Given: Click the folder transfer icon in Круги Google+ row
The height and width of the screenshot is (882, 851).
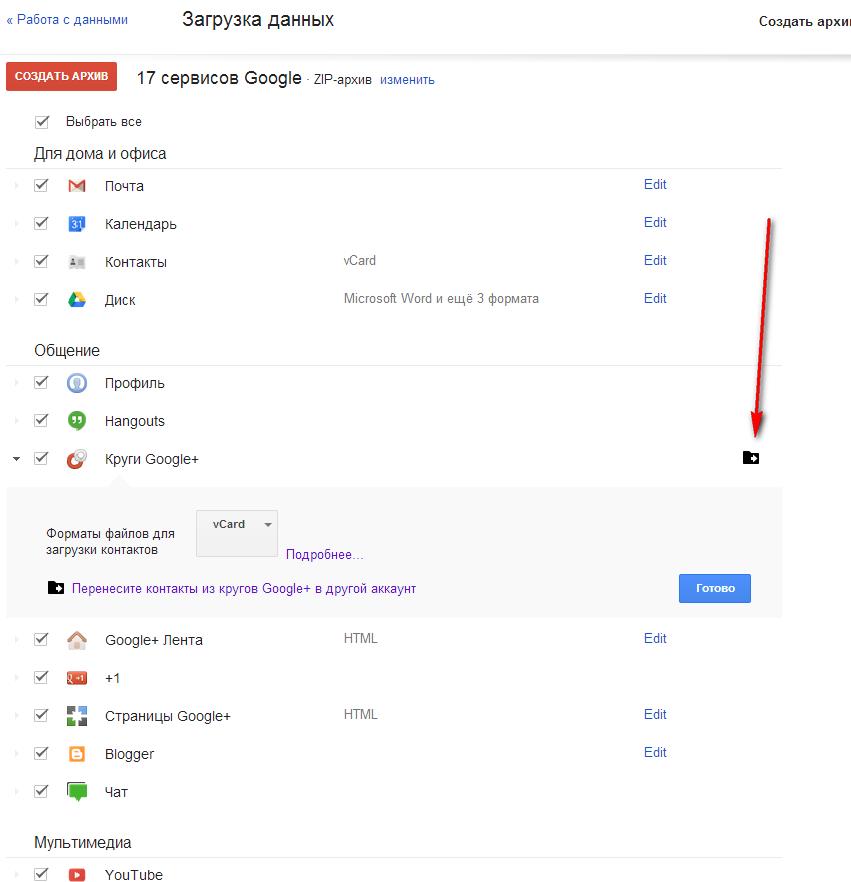Looking at the screenshot, I should 751,458.
